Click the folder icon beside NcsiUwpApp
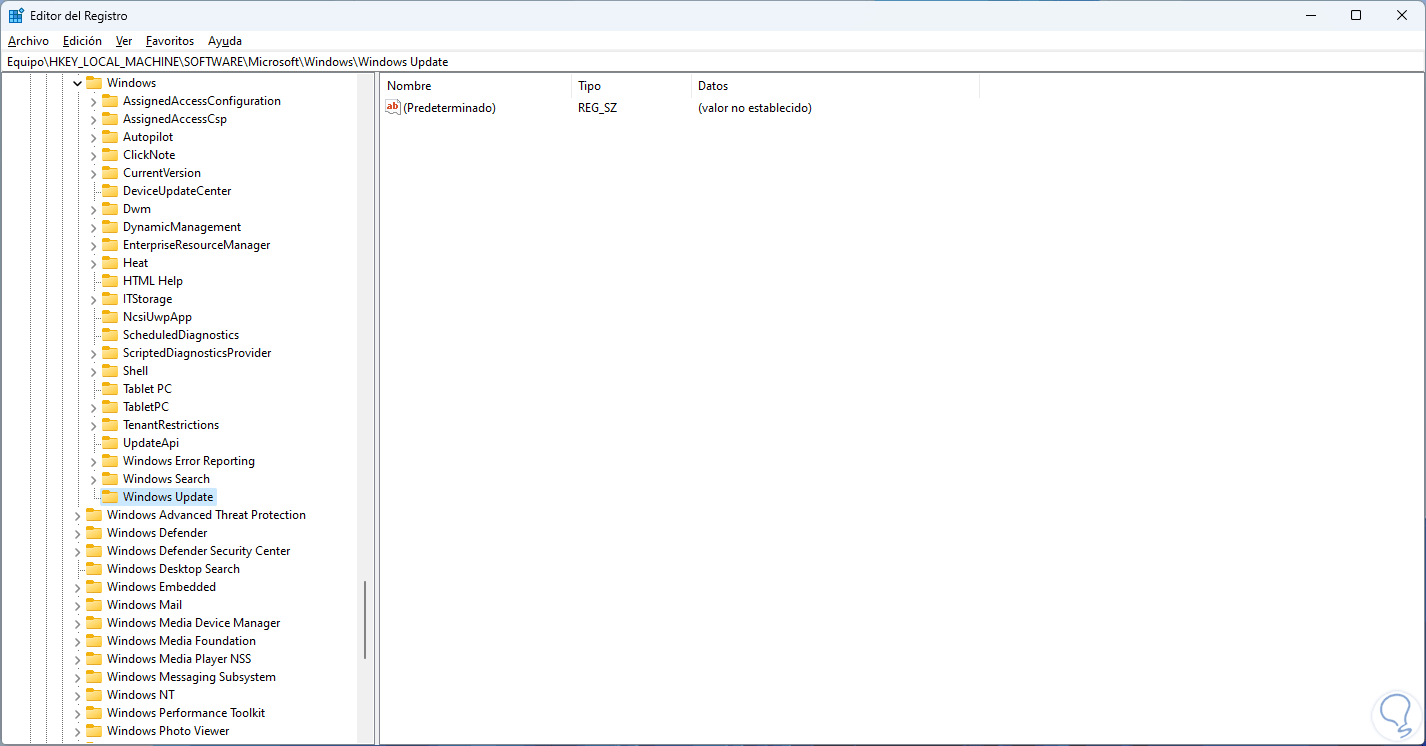The width and height of the screenshot is (1426, 746). pos(110,317)
